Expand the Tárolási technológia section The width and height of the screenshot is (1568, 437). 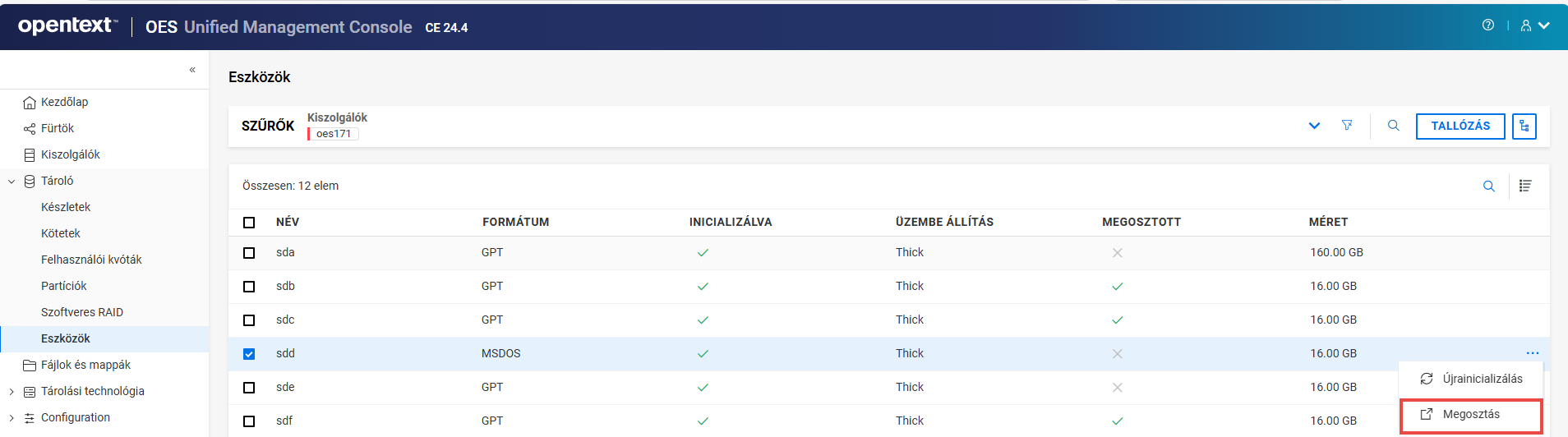pyautogui.click(x=12, y=392)
